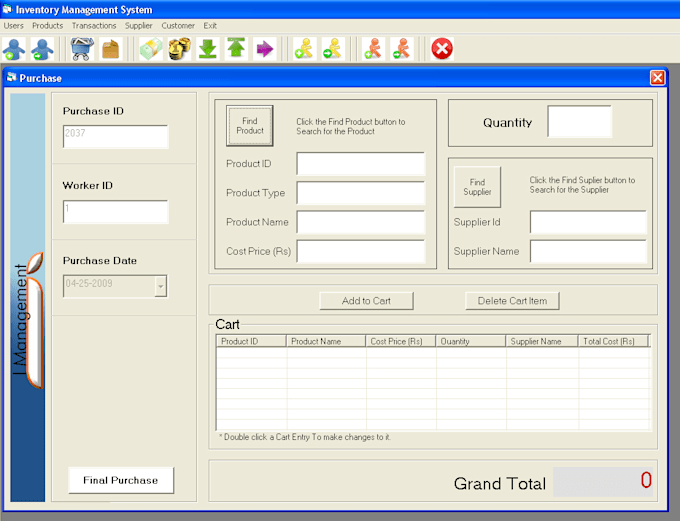
Task: Click the gold coins stack icon
Action: pos(179,49)
